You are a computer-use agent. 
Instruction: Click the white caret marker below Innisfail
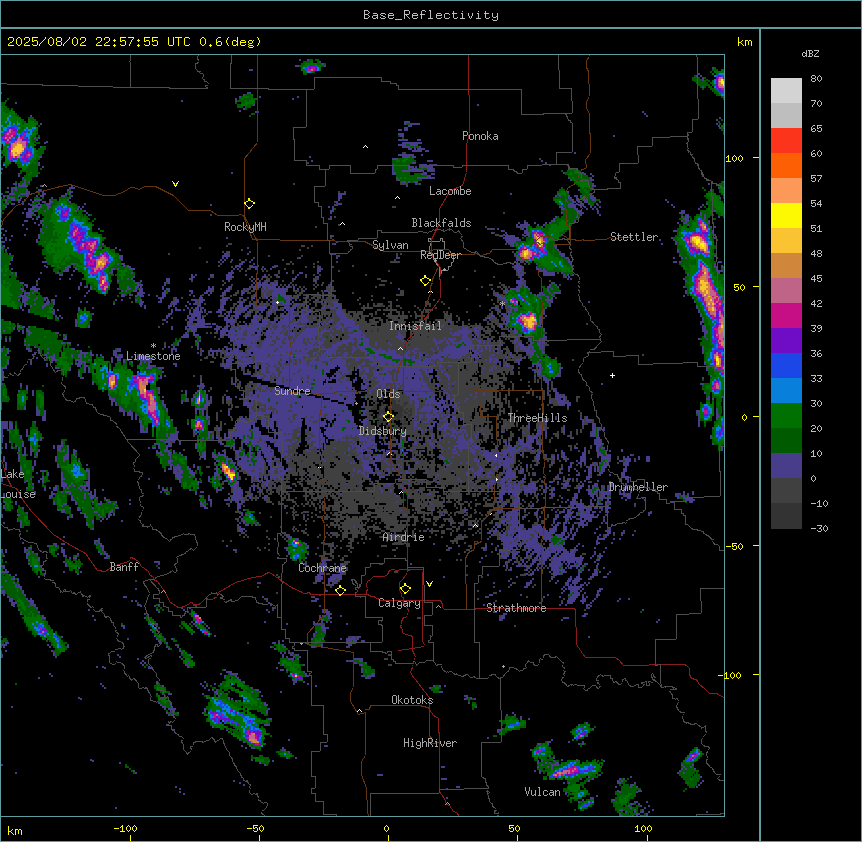[400, 348]
